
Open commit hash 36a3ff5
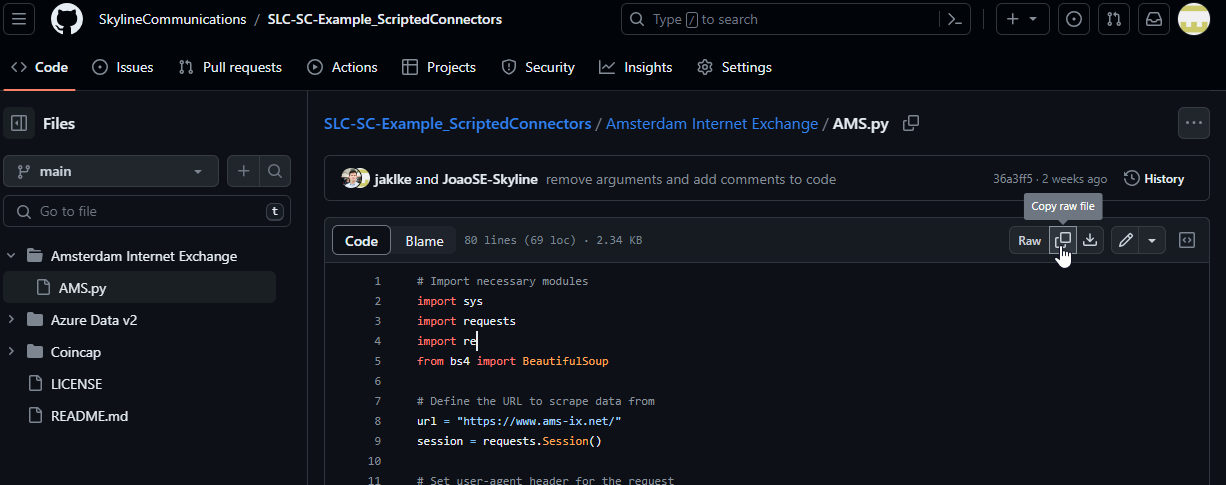pos(1011,179)
